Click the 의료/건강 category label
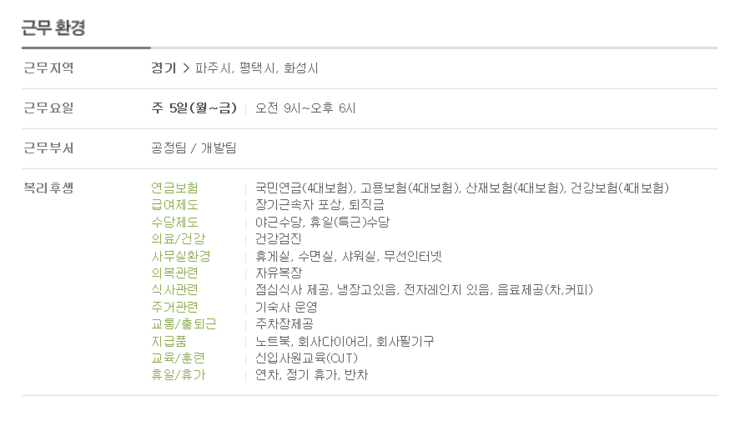740x421 pixels. [178, 239]
